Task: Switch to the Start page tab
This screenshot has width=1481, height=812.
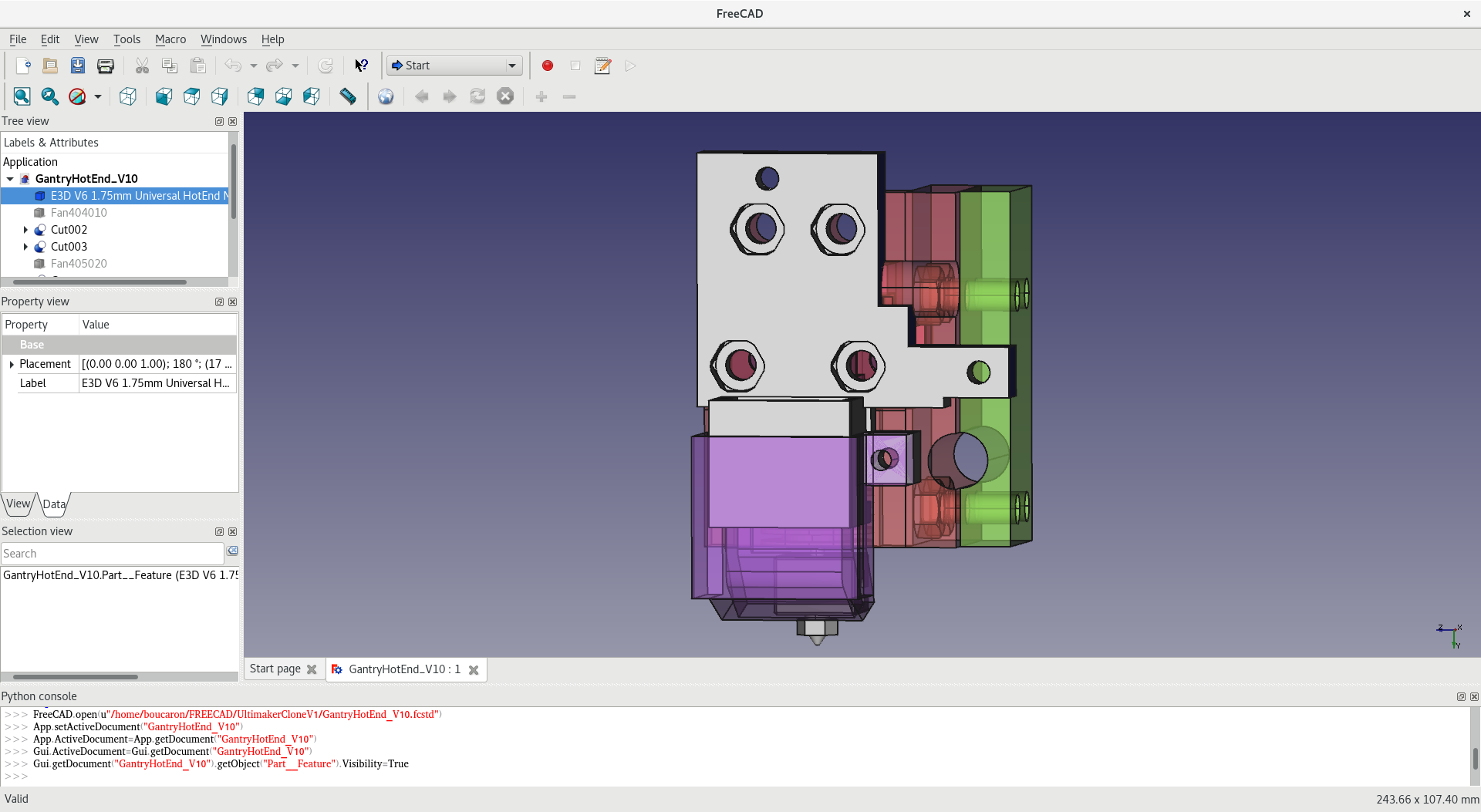Action: point(275,669)
